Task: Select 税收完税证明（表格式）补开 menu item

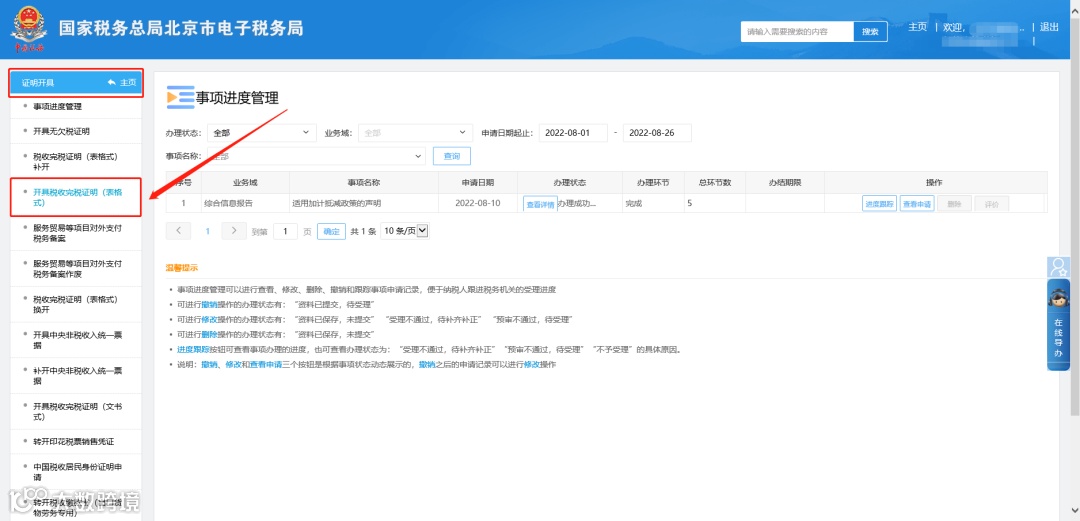Action: pyautogui.click(x=76, y=161)
